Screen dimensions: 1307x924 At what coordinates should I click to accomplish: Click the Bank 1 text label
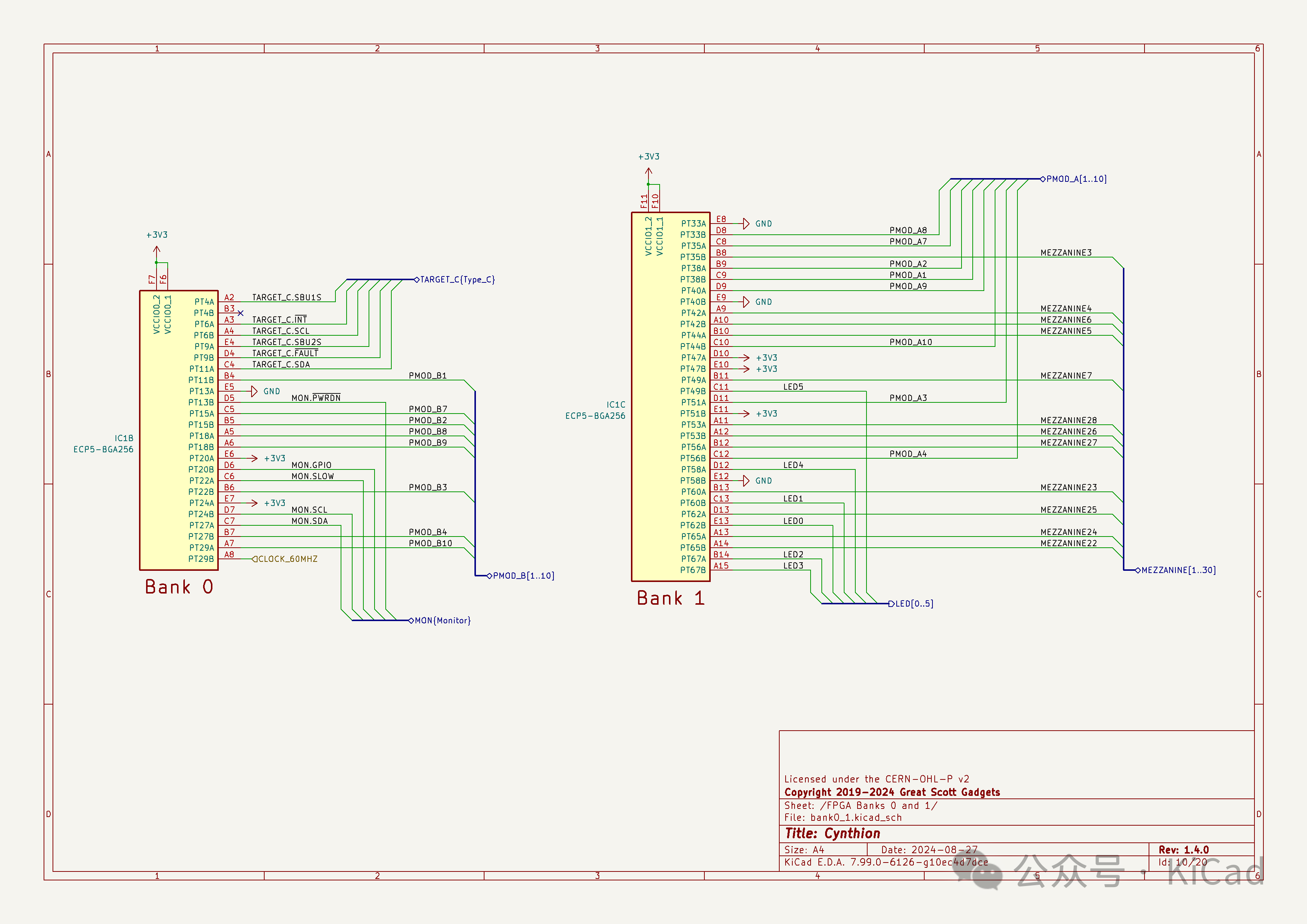pos(670,597)
